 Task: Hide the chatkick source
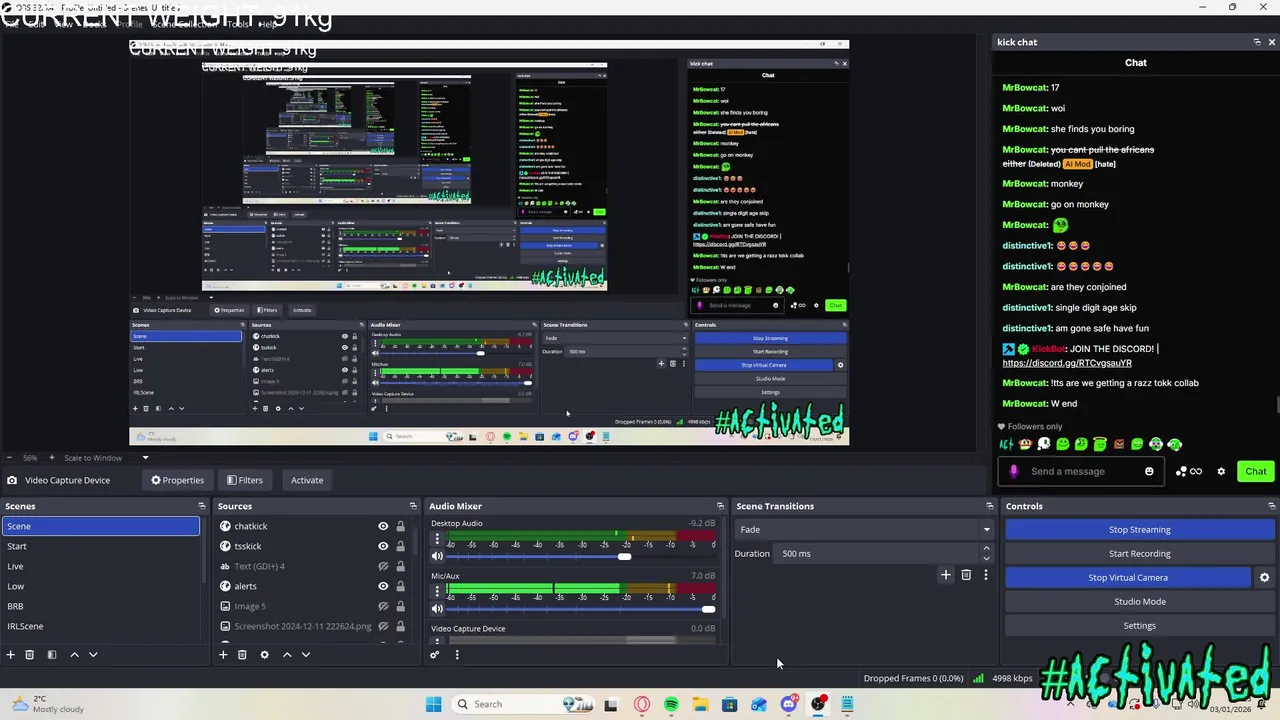coord(383,526)
